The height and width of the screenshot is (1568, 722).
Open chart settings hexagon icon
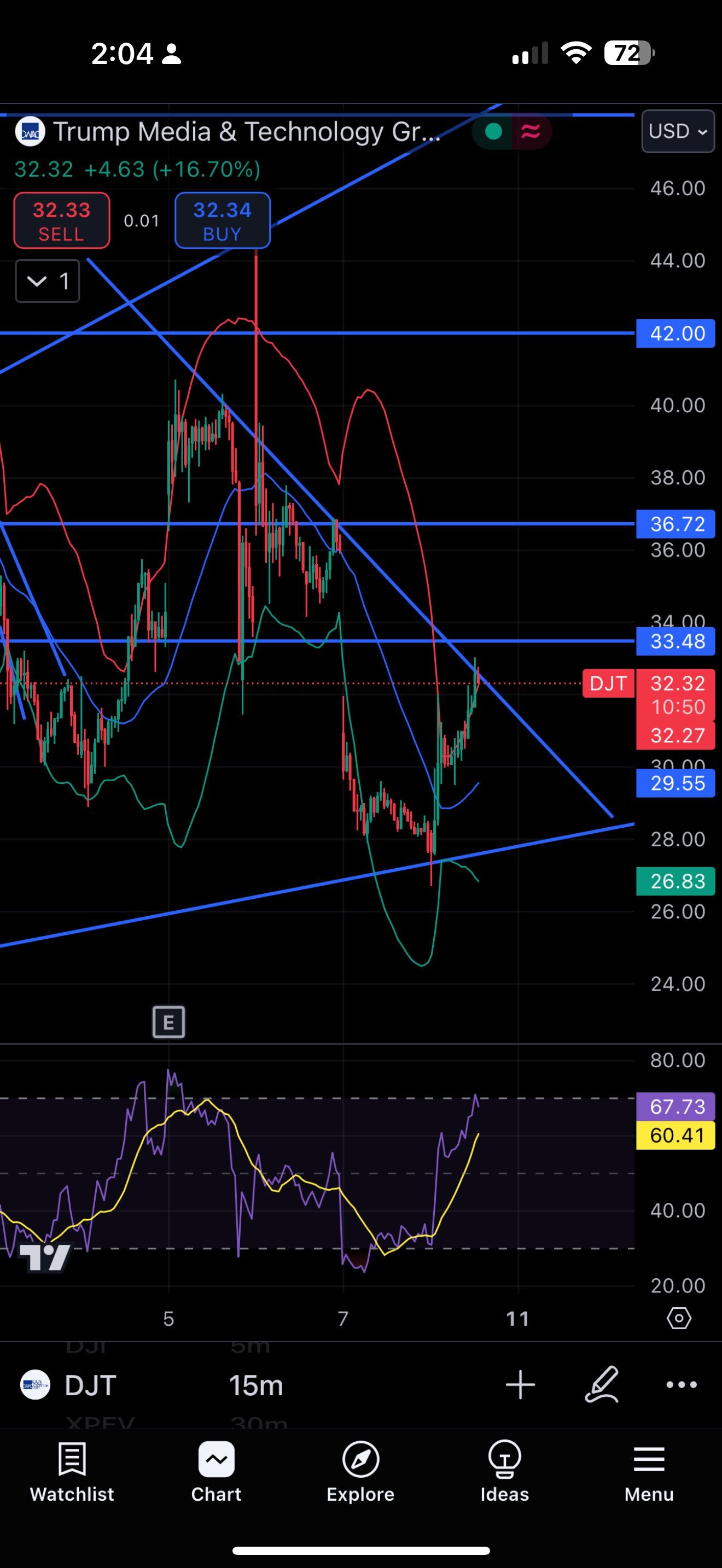679,1318
